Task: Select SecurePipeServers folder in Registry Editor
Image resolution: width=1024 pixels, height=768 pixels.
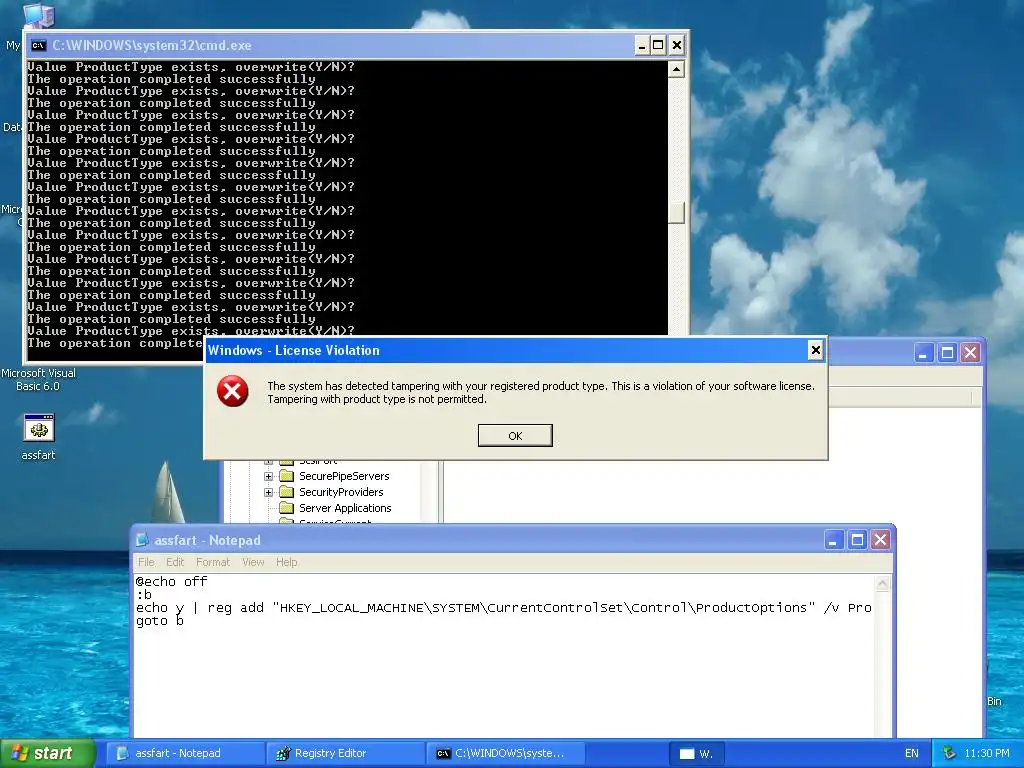Action: [344, 476]
